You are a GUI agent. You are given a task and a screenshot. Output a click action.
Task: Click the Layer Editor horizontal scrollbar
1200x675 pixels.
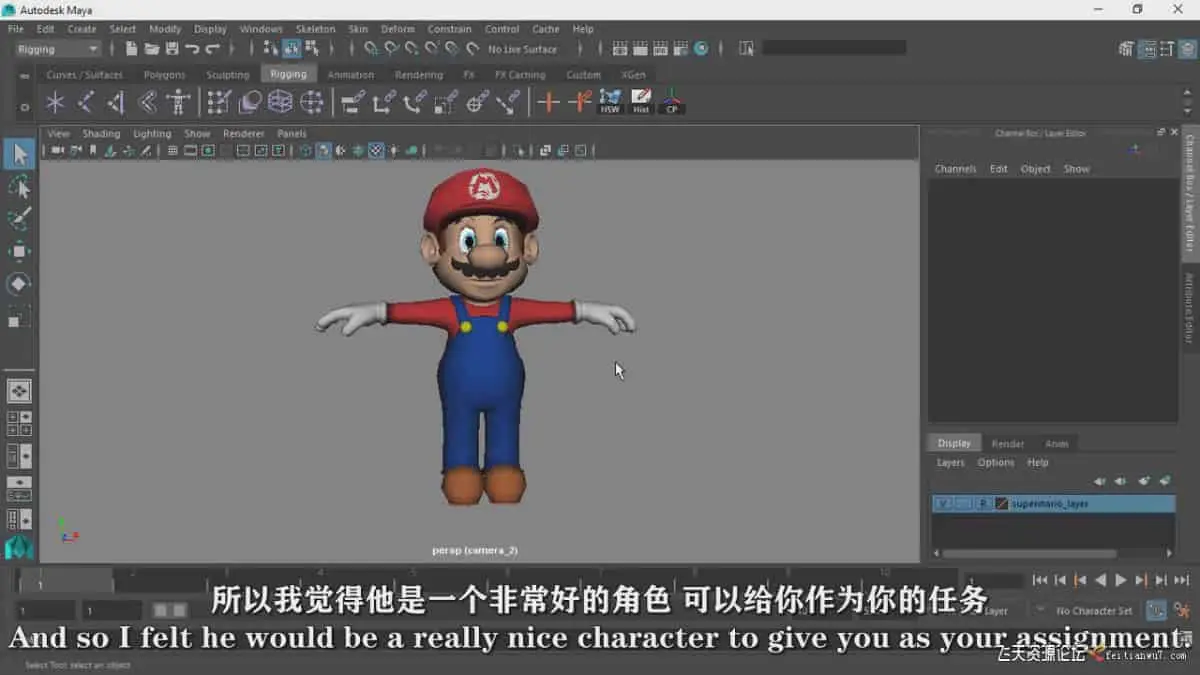tap(1030, 553)
